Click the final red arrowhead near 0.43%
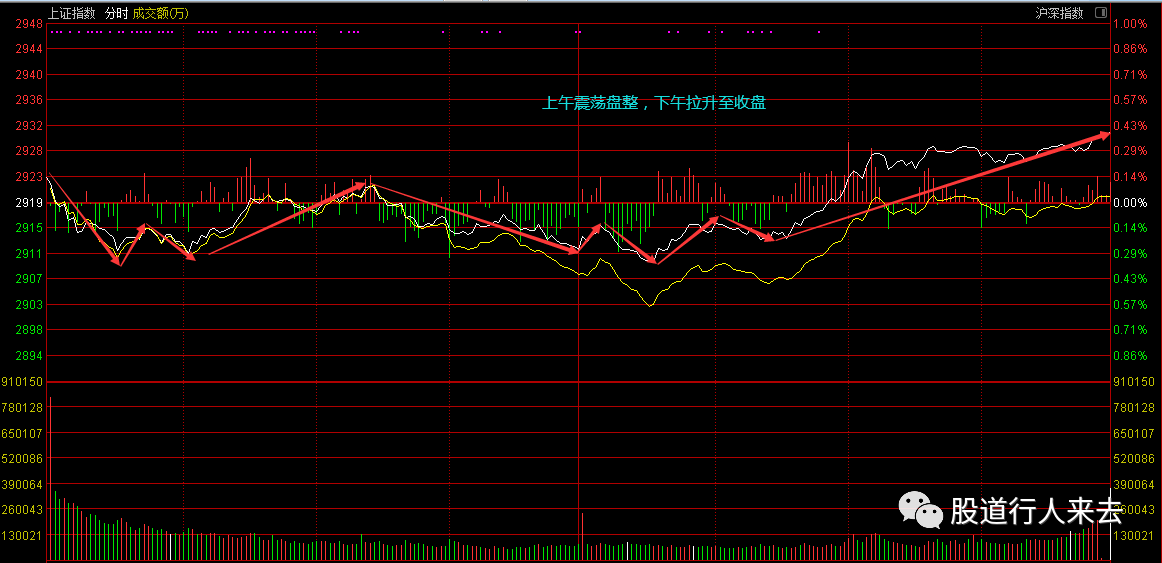 tap(1105, 132)
